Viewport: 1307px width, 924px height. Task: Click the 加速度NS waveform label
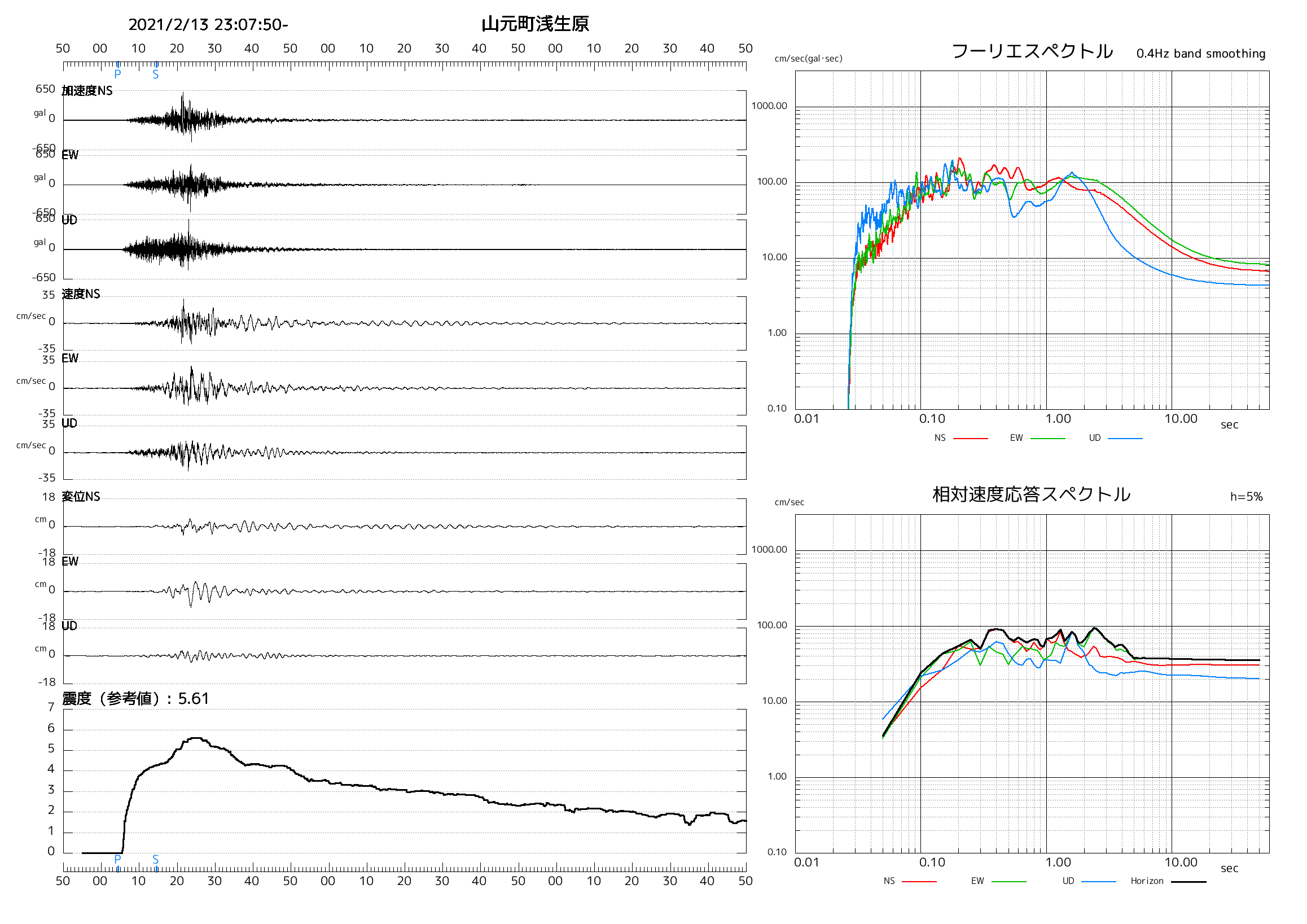click(x=87, y=91)
